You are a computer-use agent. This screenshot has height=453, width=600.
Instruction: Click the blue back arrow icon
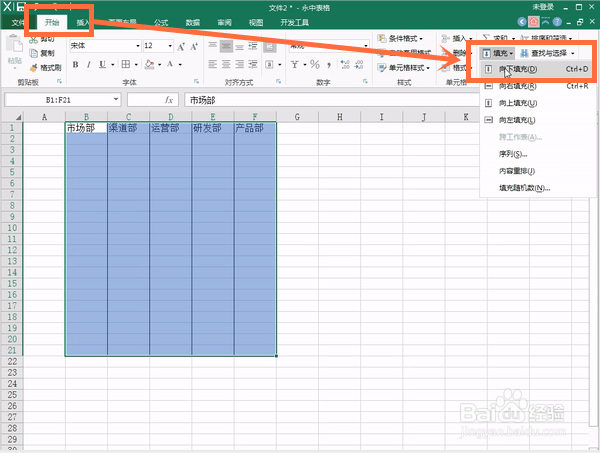point(522,22)
